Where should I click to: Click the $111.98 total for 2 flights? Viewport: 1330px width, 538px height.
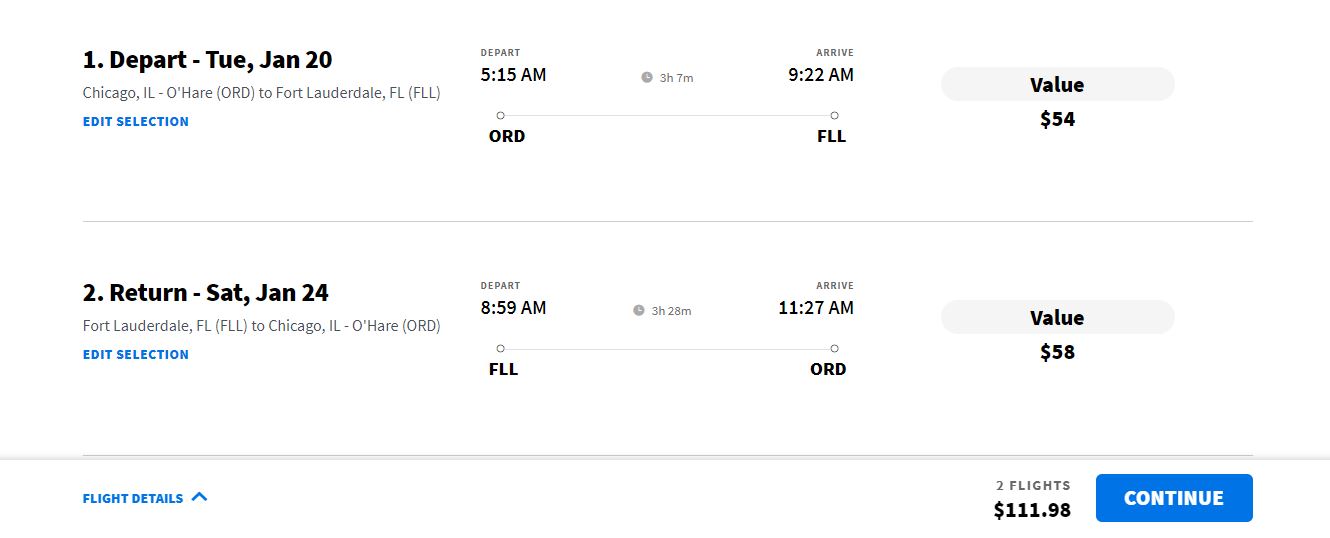pyautogui.click(x=1032, y=510)
